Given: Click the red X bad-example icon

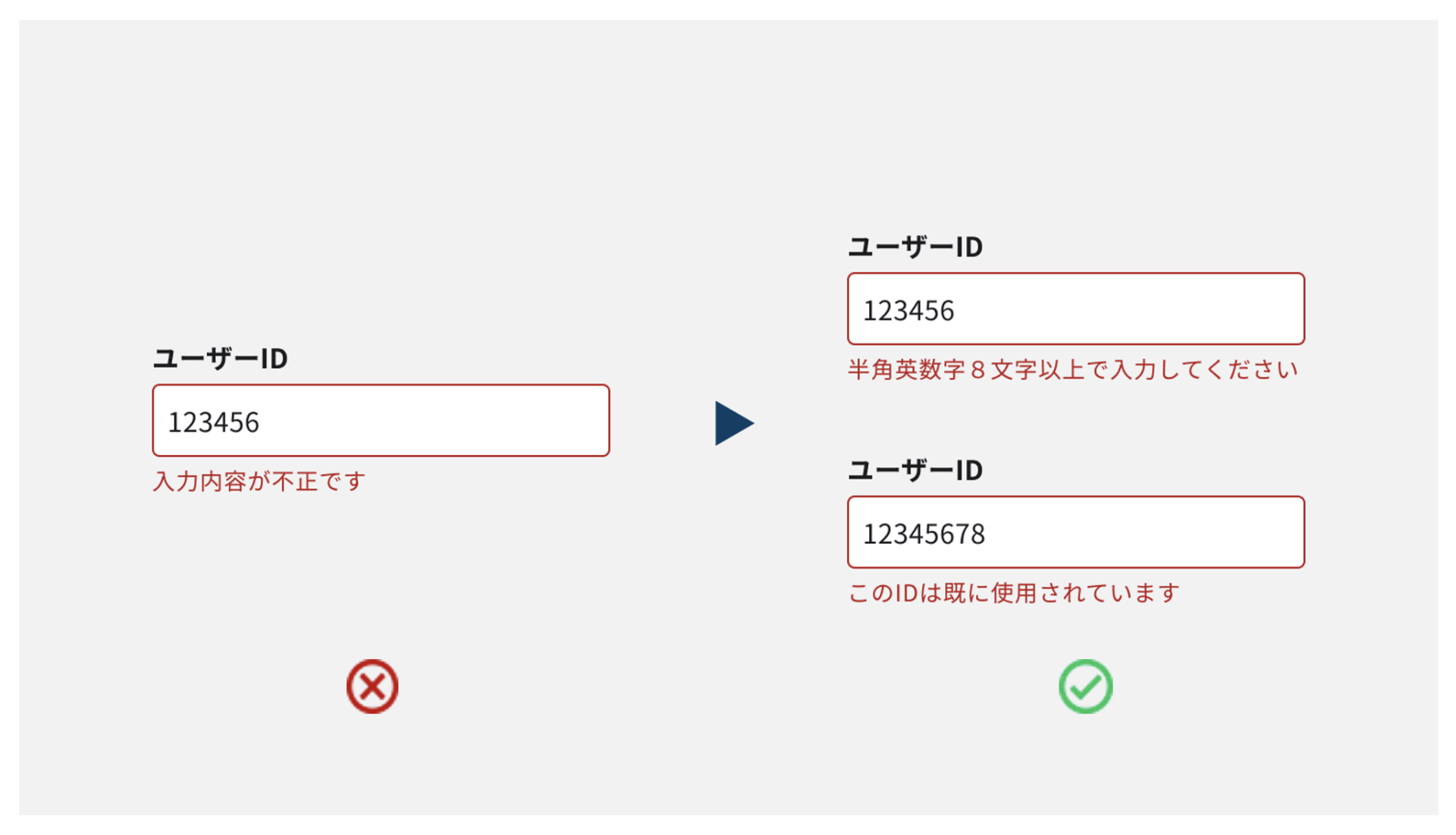Looking at the screenshot, I should pyautogui.click(x=372, y=686).
